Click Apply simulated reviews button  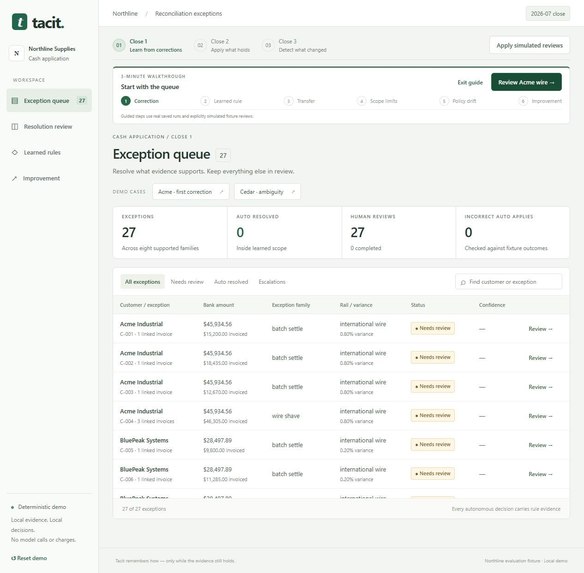(x=529, y=45)
